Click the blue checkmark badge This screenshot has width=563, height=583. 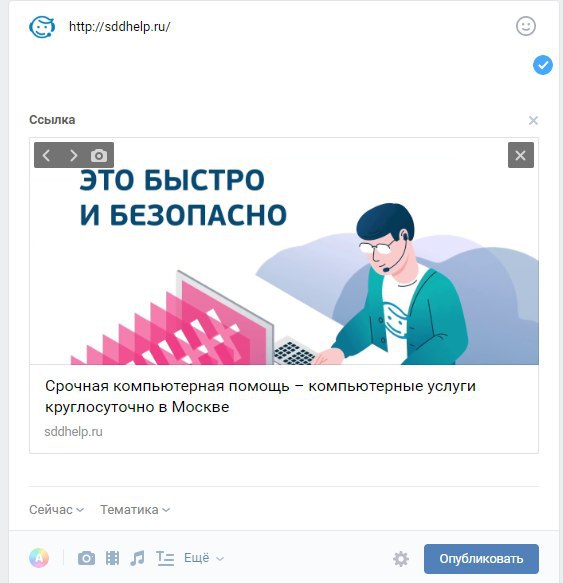tap(543, 65)
